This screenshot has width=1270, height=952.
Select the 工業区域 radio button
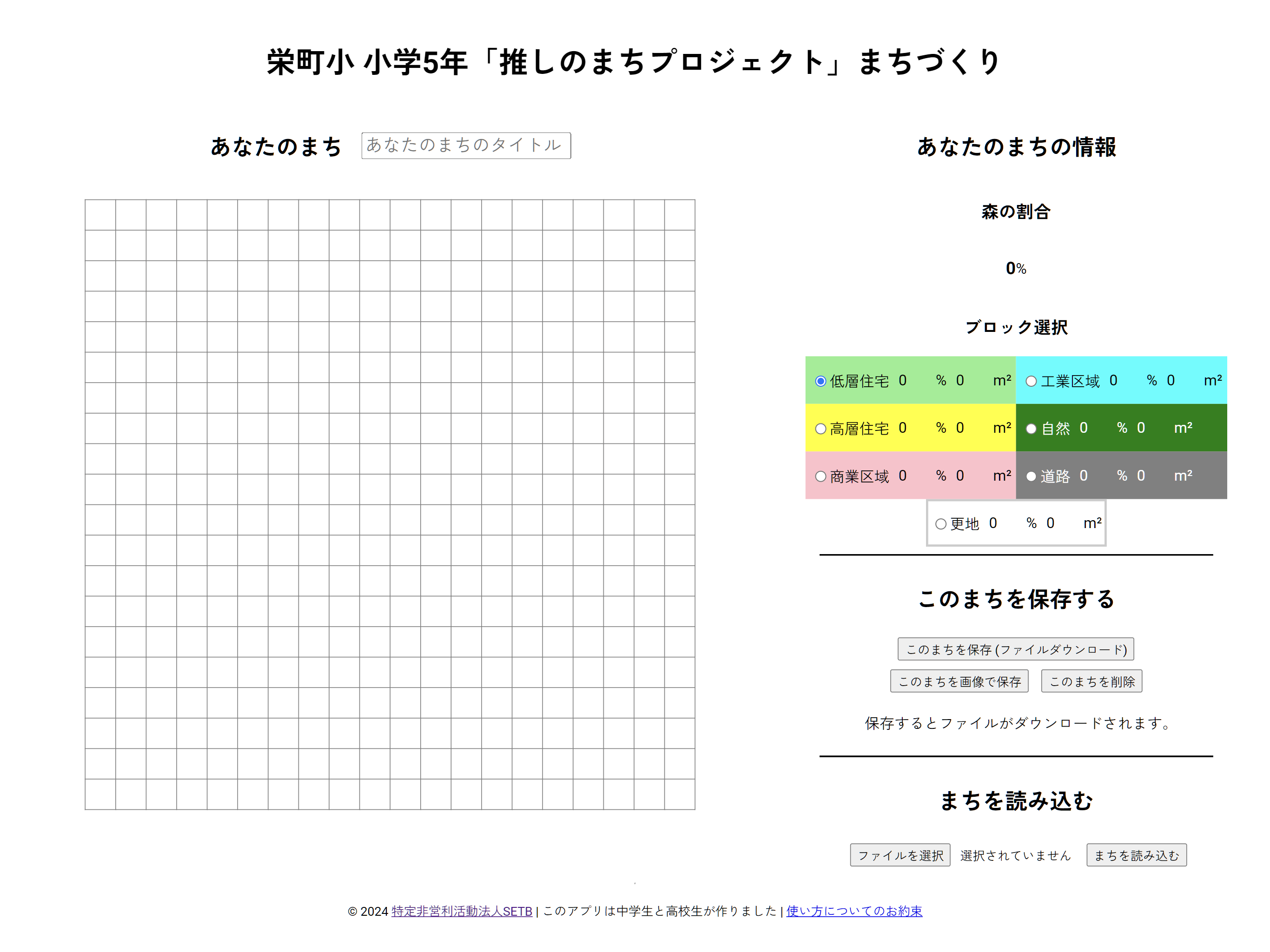1031,381
